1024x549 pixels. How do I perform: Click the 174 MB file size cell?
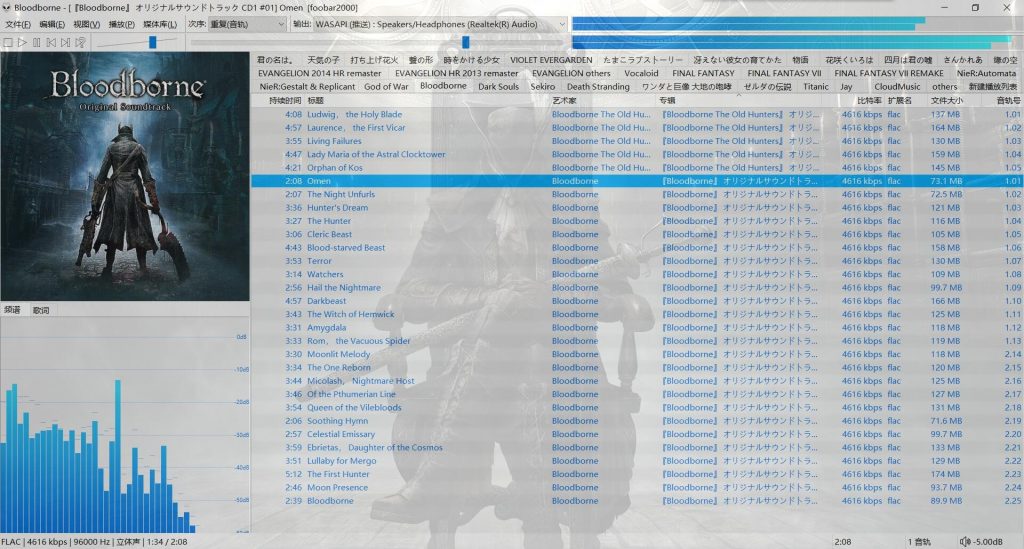[x=945, y=474]
